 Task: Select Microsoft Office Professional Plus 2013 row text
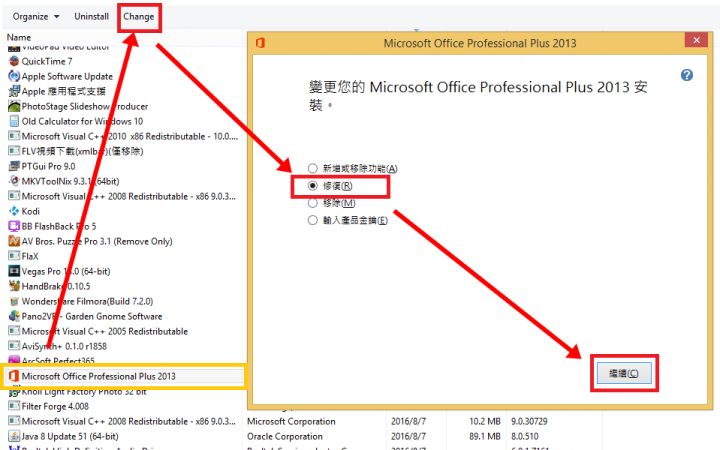[99, 376]
